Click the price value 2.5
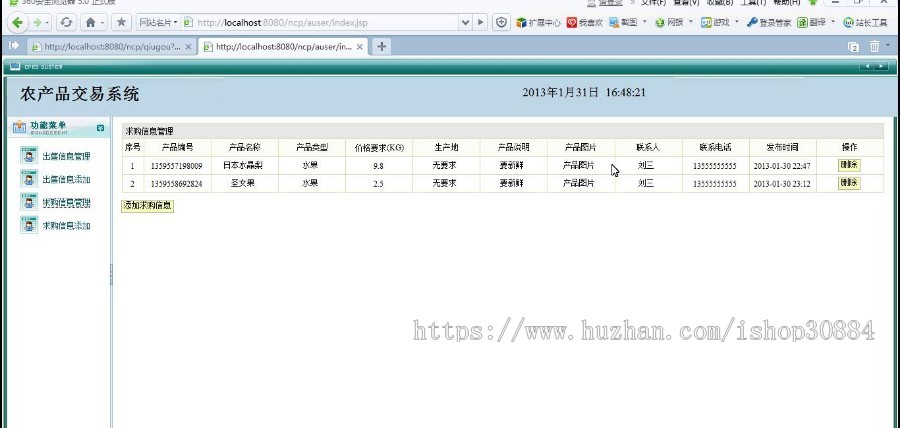Screen dimensions: 900x428 tap(378, 184)
